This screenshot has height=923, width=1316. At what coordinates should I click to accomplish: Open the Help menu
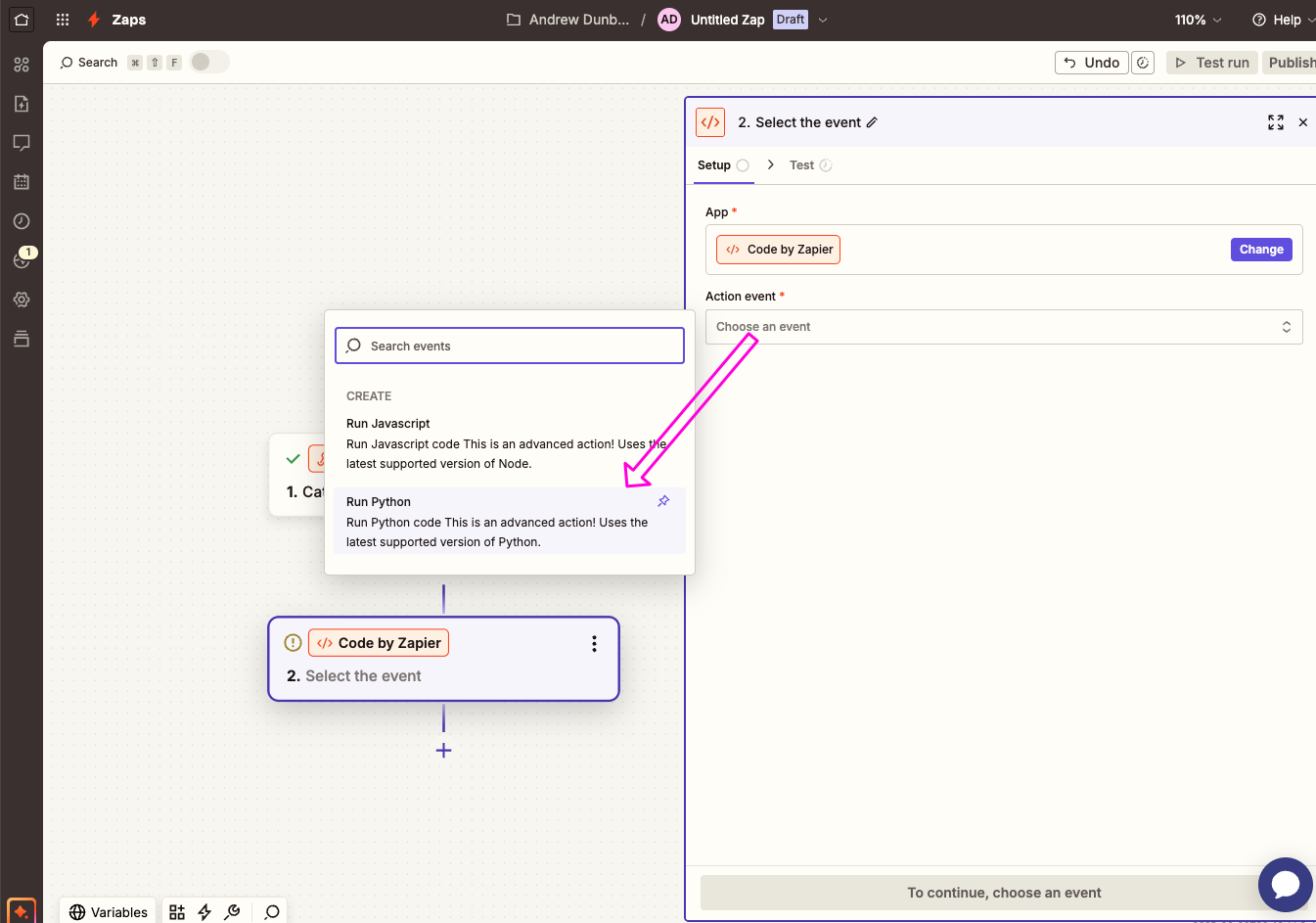(x=1283, y=20)
